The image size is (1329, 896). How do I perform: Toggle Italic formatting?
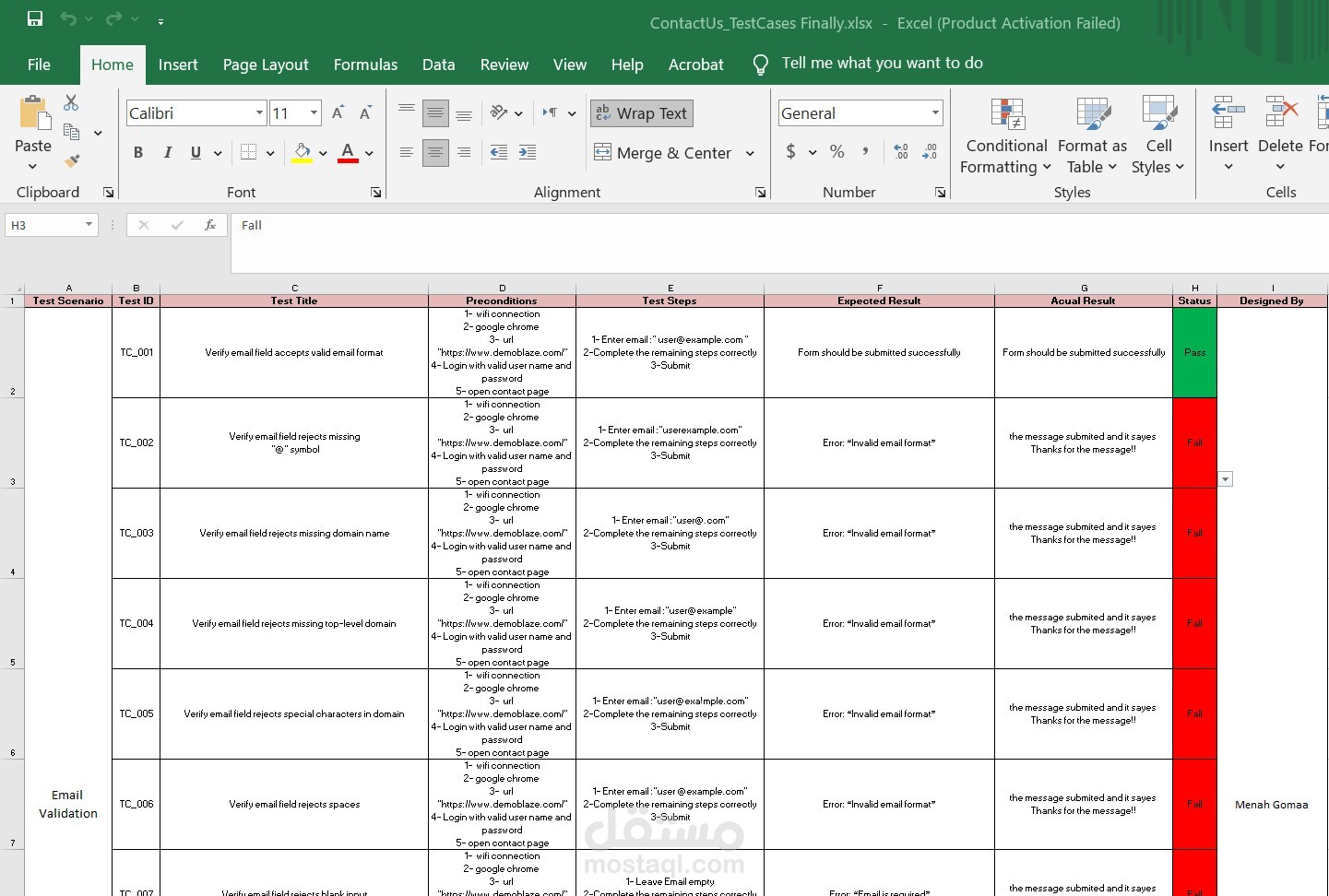click(x=167, y=152)
